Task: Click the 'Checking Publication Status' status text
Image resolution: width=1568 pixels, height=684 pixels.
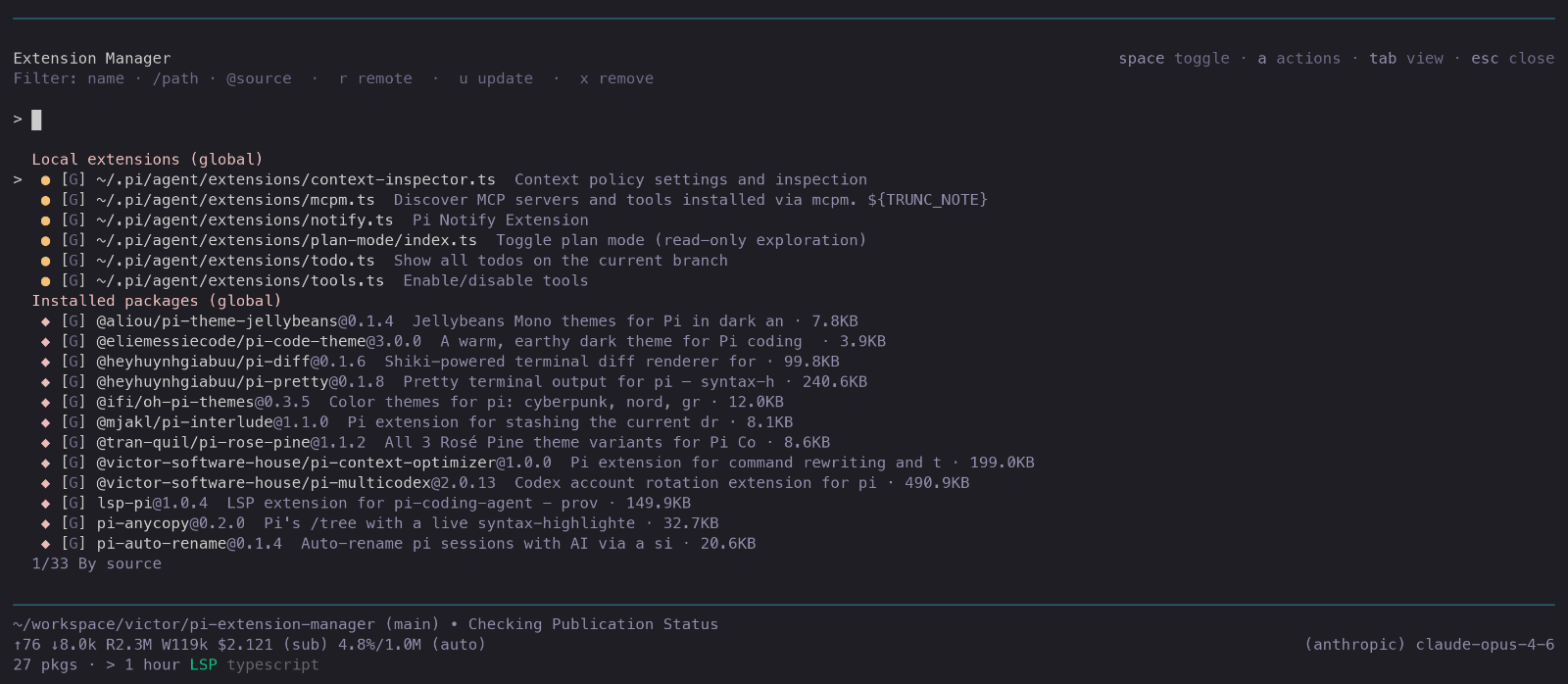Action: point(593,624)
